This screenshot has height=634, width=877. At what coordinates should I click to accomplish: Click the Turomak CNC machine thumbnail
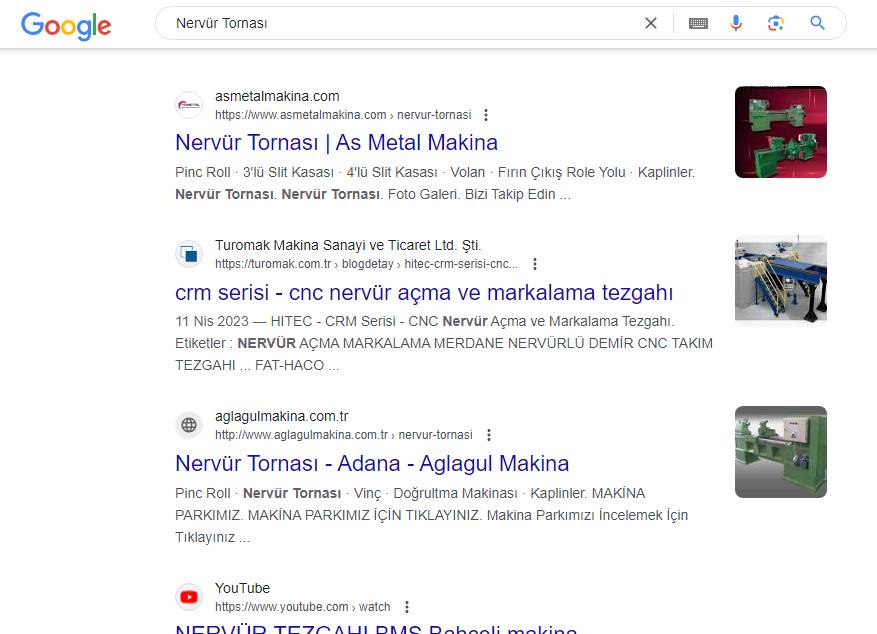point(780,281)
